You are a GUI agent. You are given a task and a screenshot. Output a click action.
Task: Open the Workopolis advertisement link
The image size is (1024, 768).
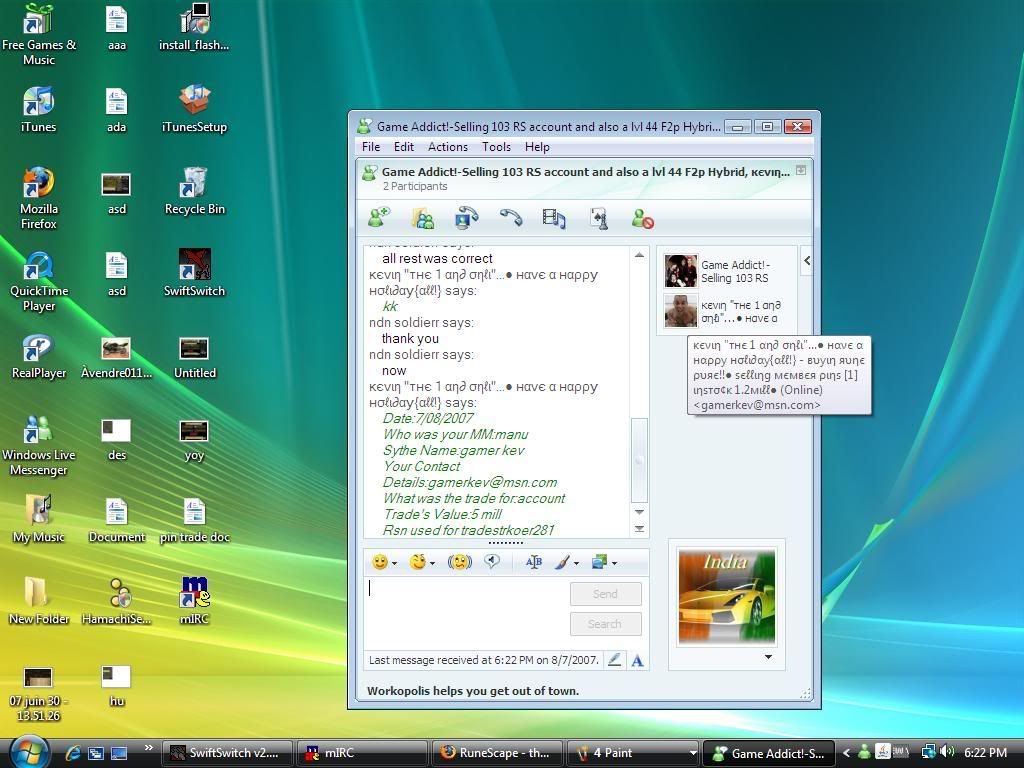(x=473, y=691)
